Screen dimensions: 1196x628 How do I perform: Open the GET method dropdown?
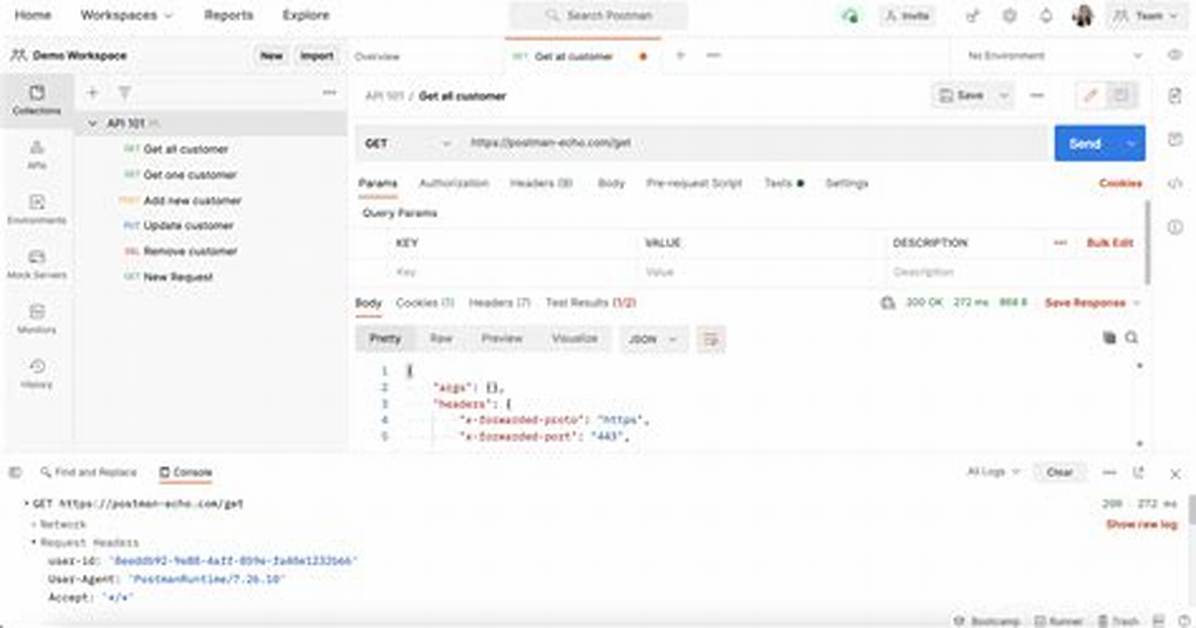408,143
